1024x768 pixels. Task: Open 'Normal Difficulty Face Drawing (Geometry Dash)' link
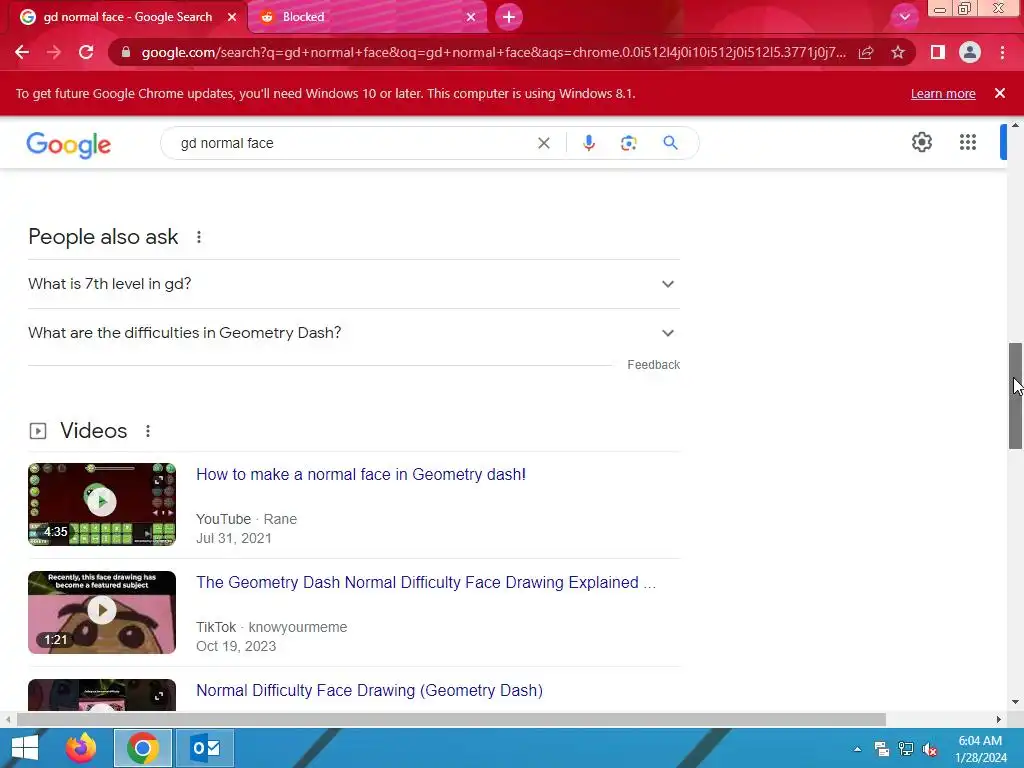click(369, 690)
